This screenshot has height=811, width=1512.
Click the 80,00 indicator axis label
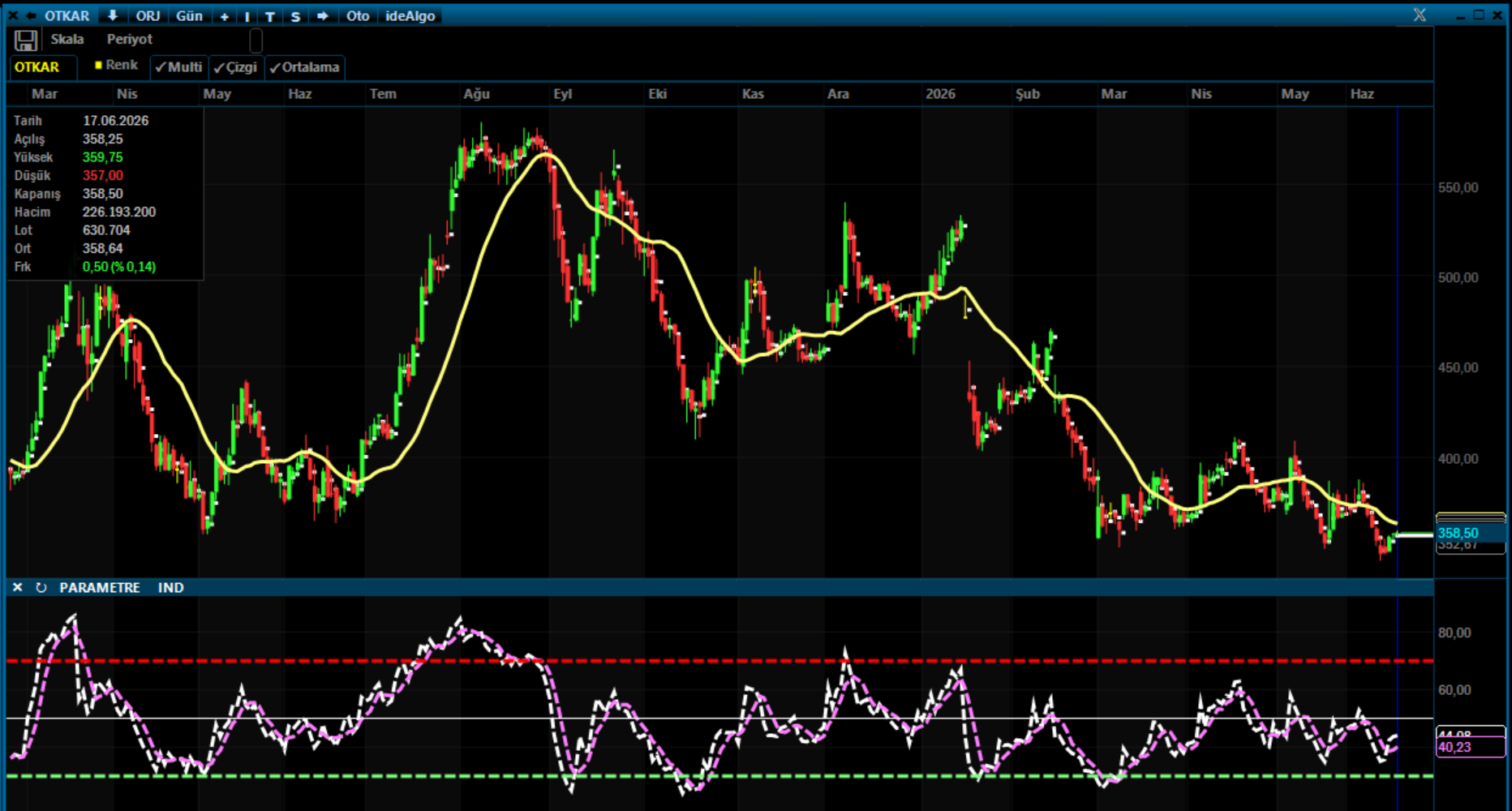[1454, 633]
